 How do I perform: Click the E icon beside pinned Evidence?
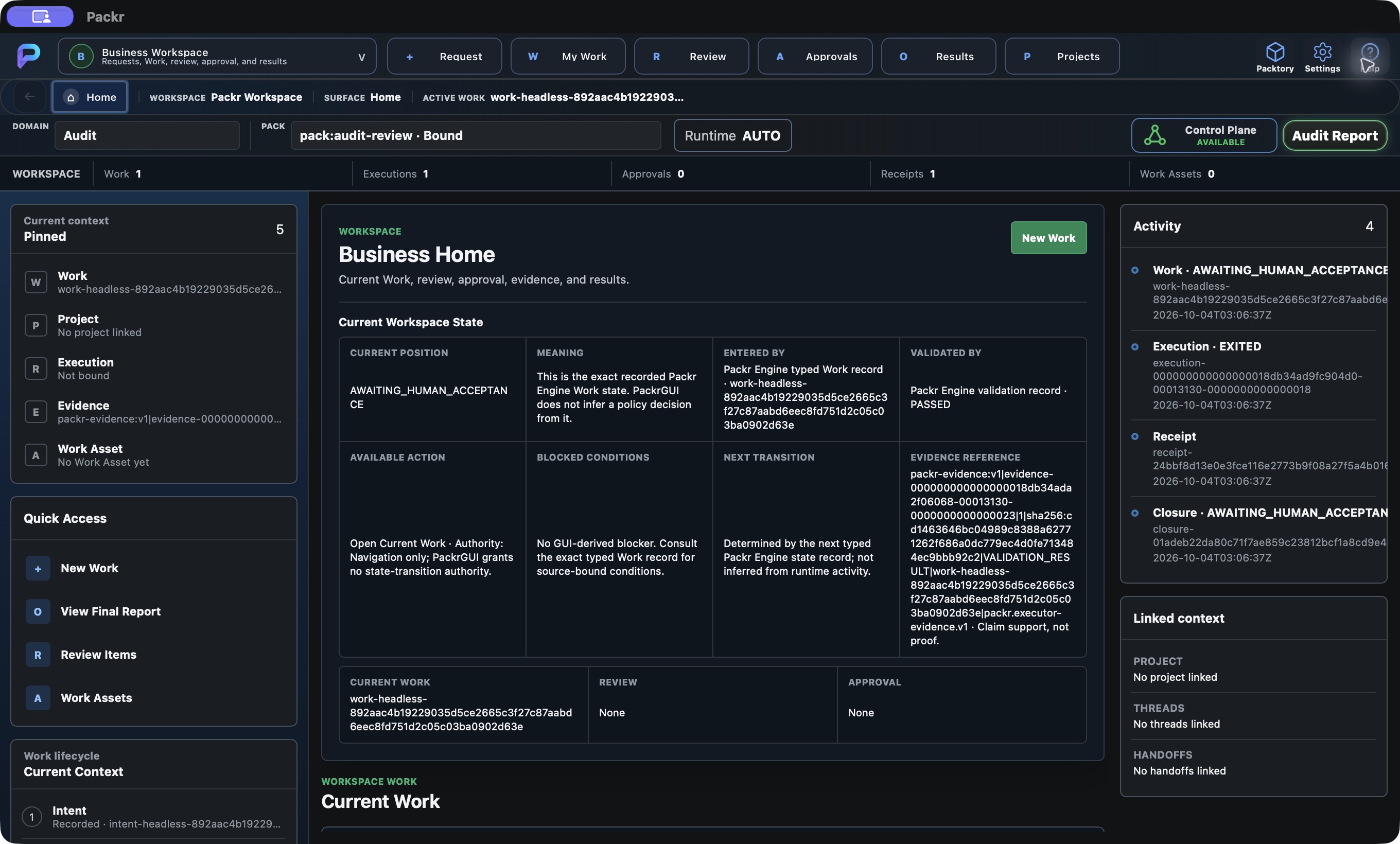(36, 412)
